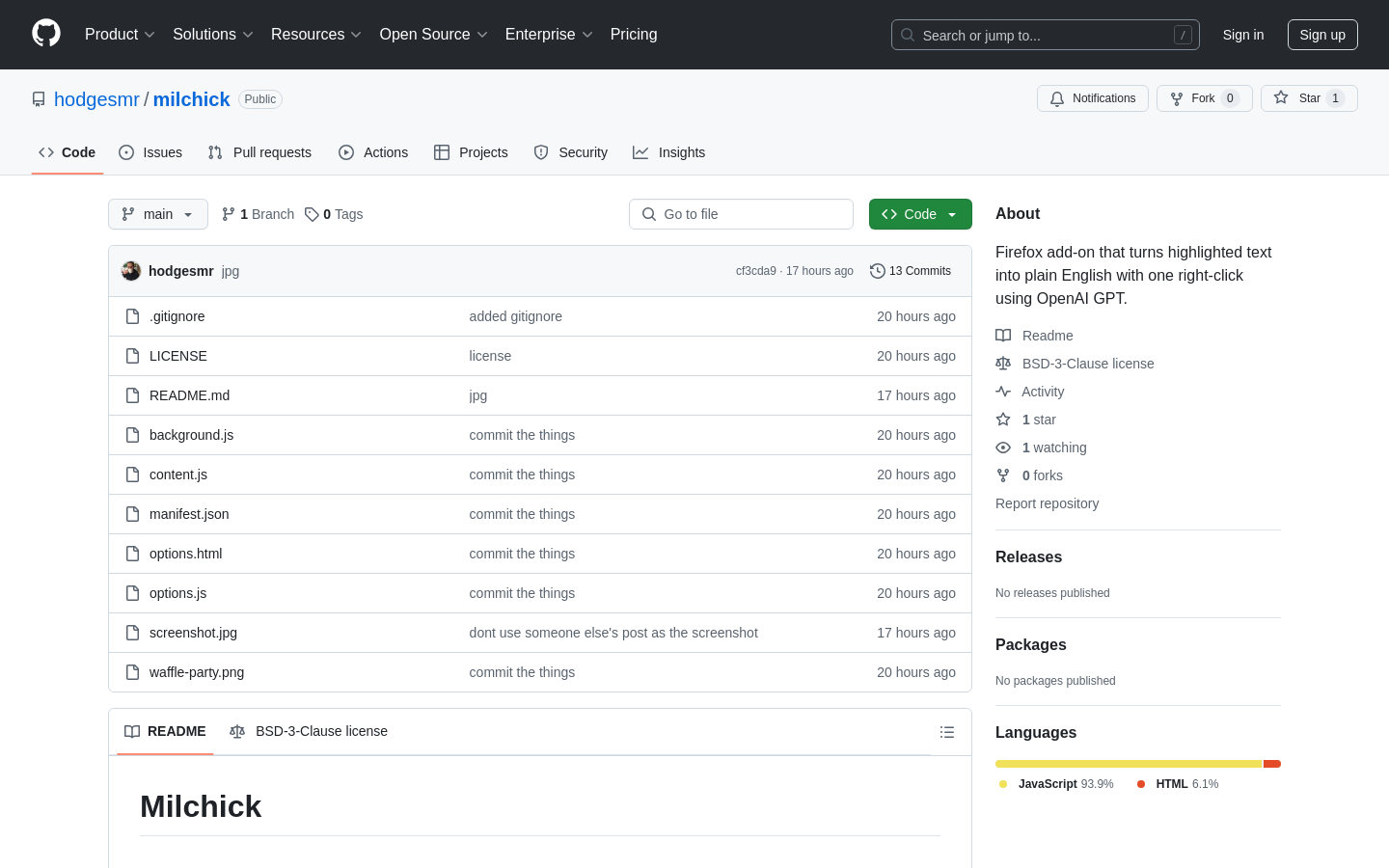Image resolution: width=1389 pixels, height=868 pixels.
Task: Click the tag icon beside 0 Tags
Action: tap(312, 214)
